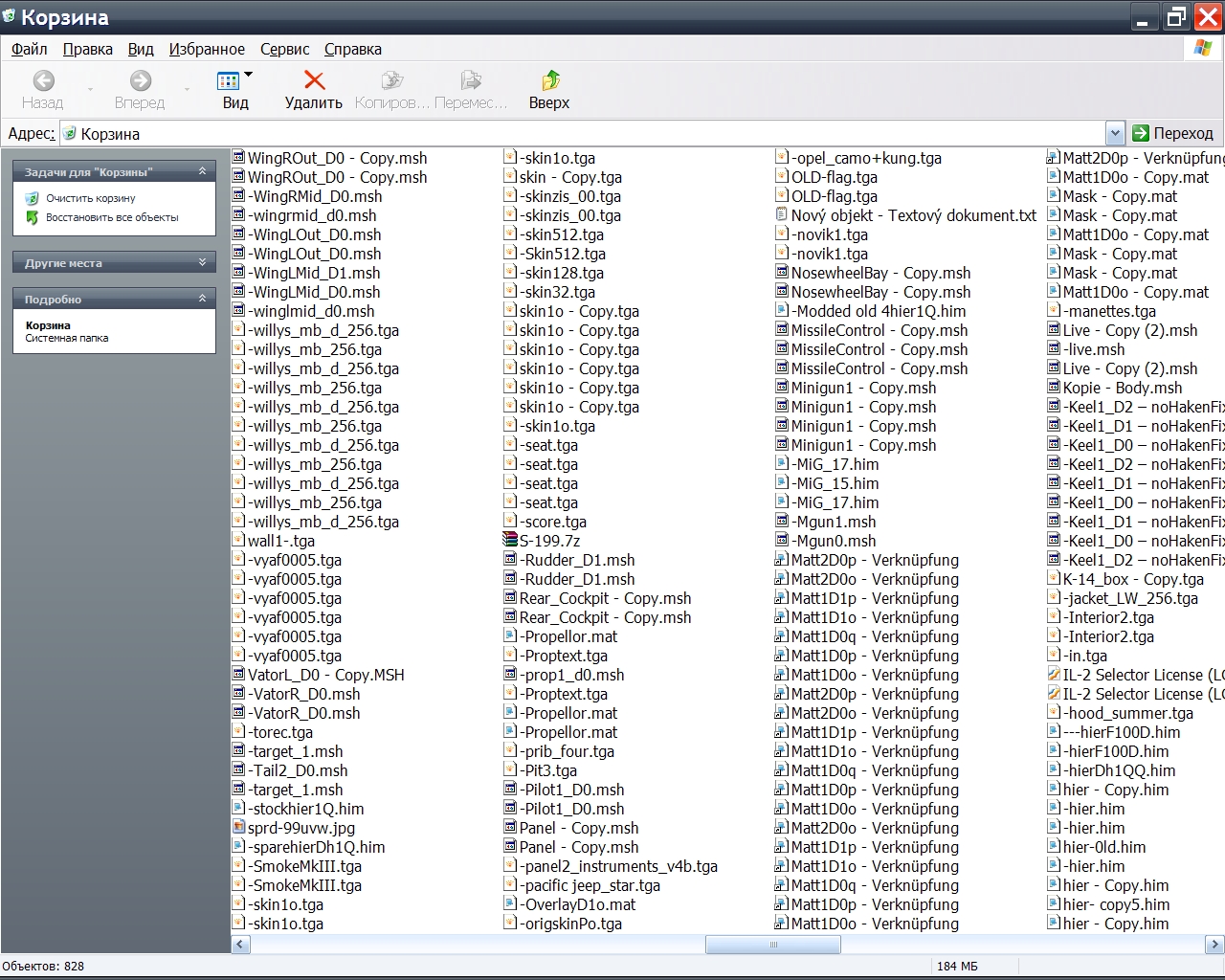
Task: Open the Избранное menu
Action: (207, 49)
